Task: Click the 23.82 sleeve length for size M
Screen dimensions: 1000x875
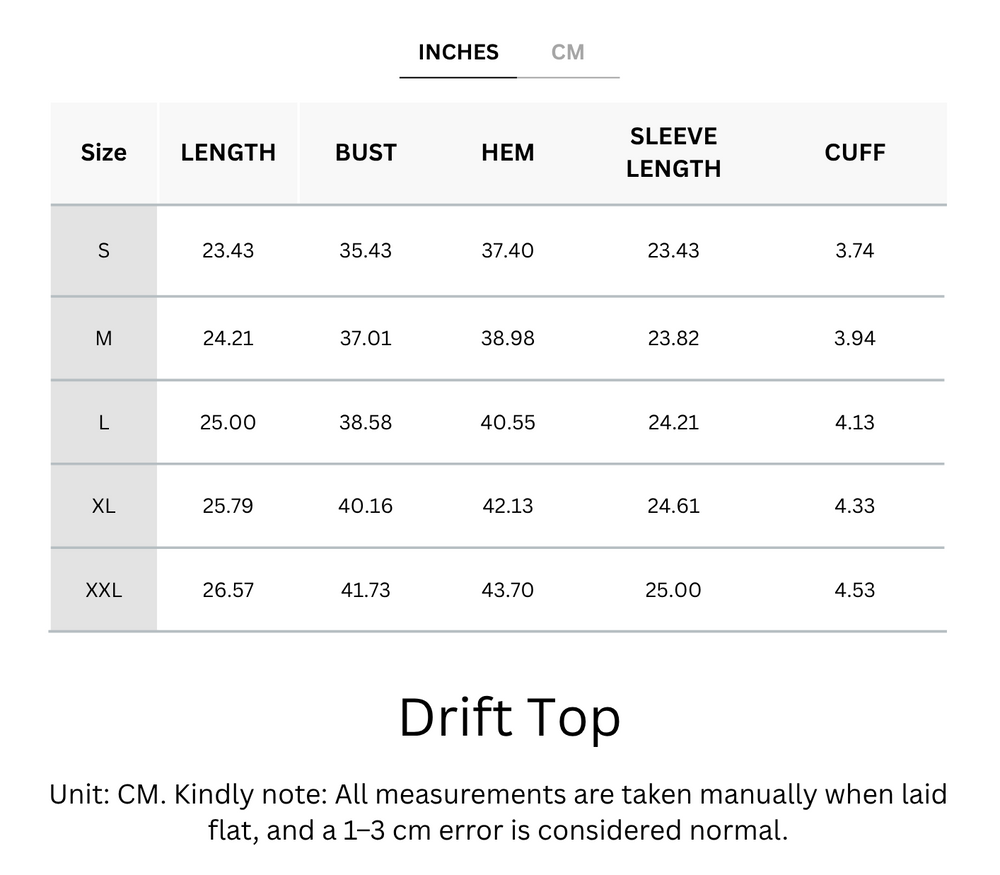Action: [674, 337]
